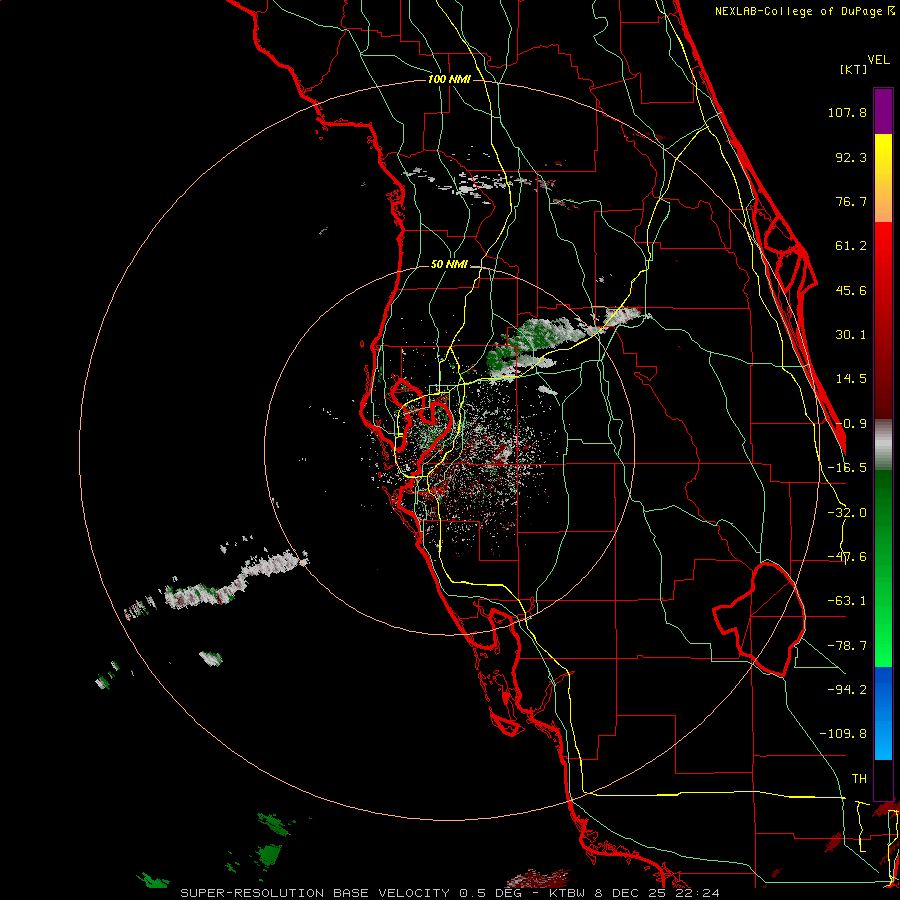This screenshot has width=900, height=900.
Task: Click the VEL legend heading
Action: (x=879, y=60)
